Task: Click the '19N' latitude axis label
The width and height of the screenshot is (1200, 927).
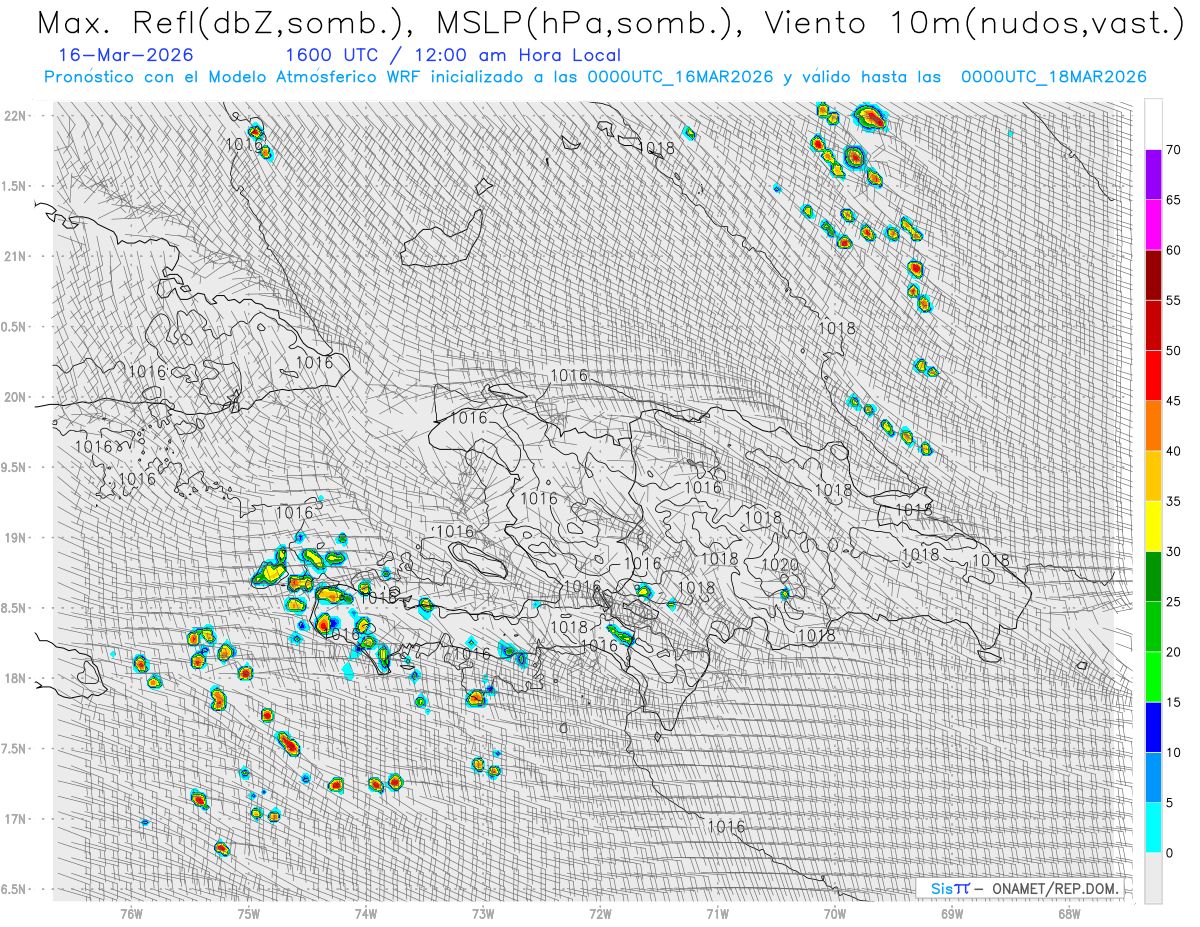Action: [17, 538]
